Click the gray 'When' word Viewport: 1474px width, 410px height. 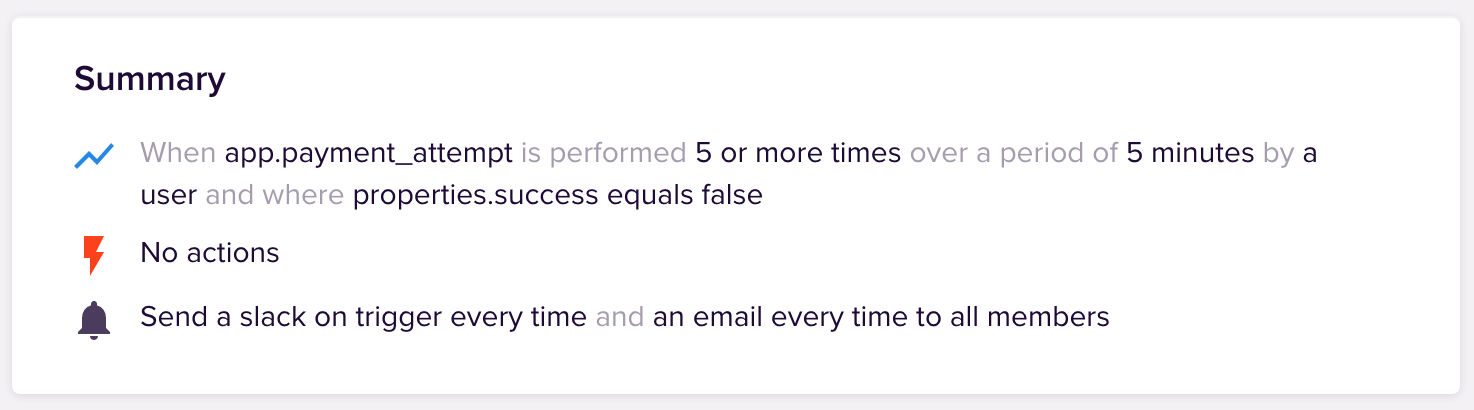pos(178,153)
